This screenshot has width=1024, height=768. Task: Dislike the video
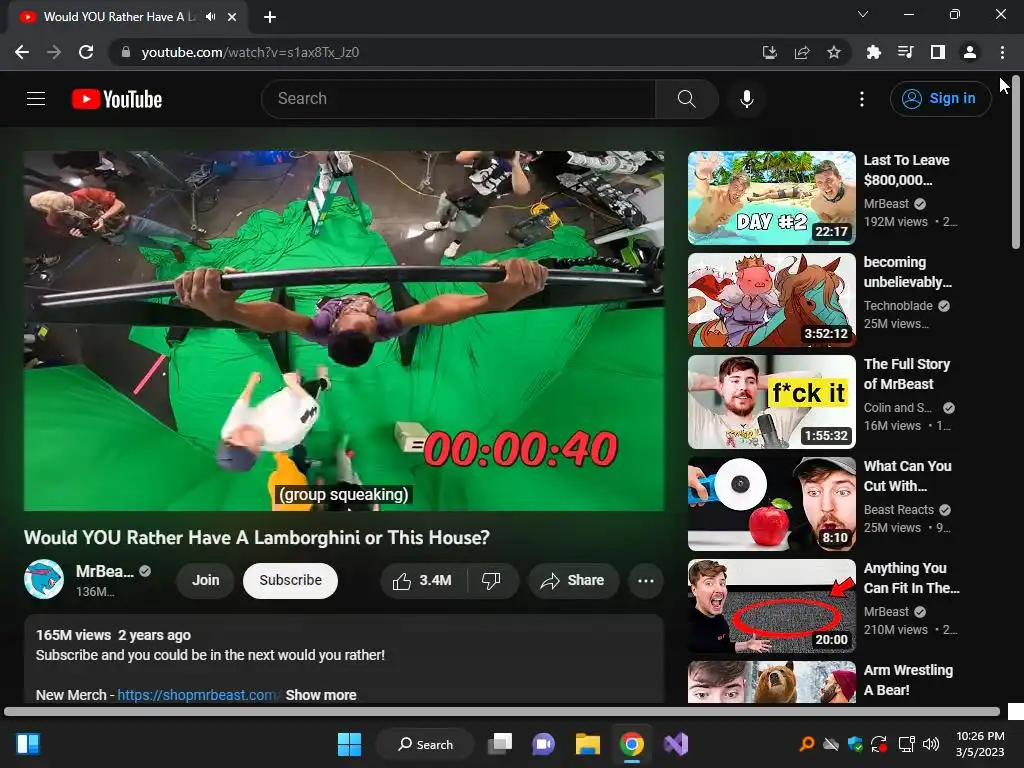491,581
